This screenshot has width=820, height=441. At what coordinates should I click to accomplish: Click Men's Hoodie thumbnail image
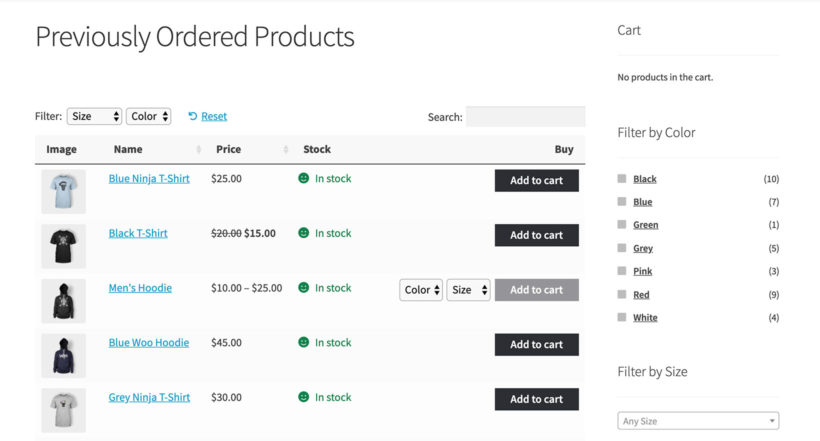pos(63,301)
